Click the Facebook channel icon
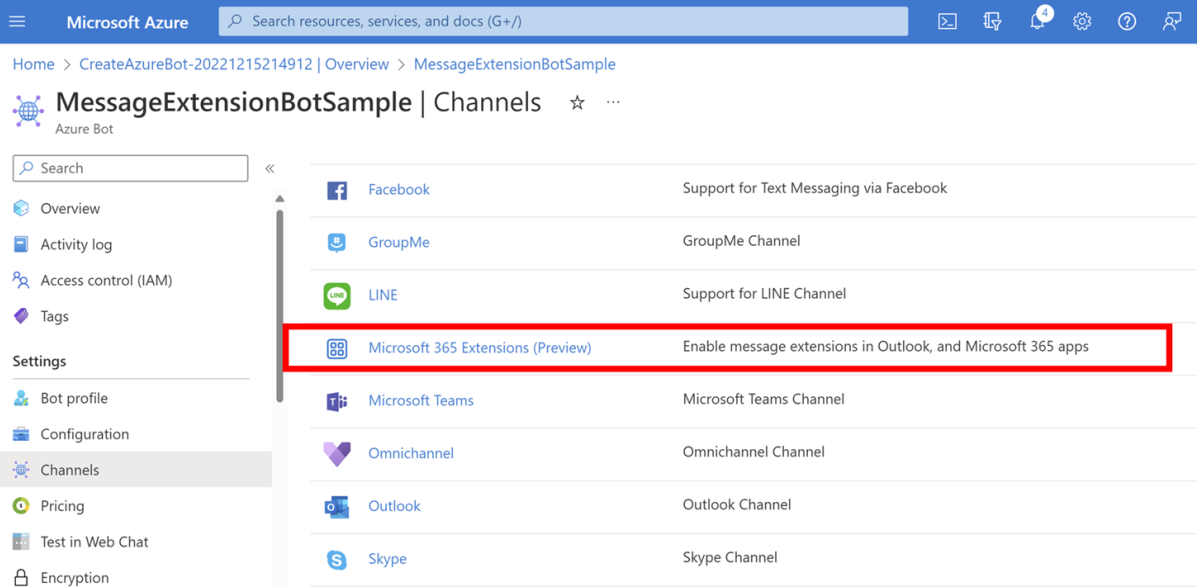This screenshot has width=1197, height=587. 337,190
